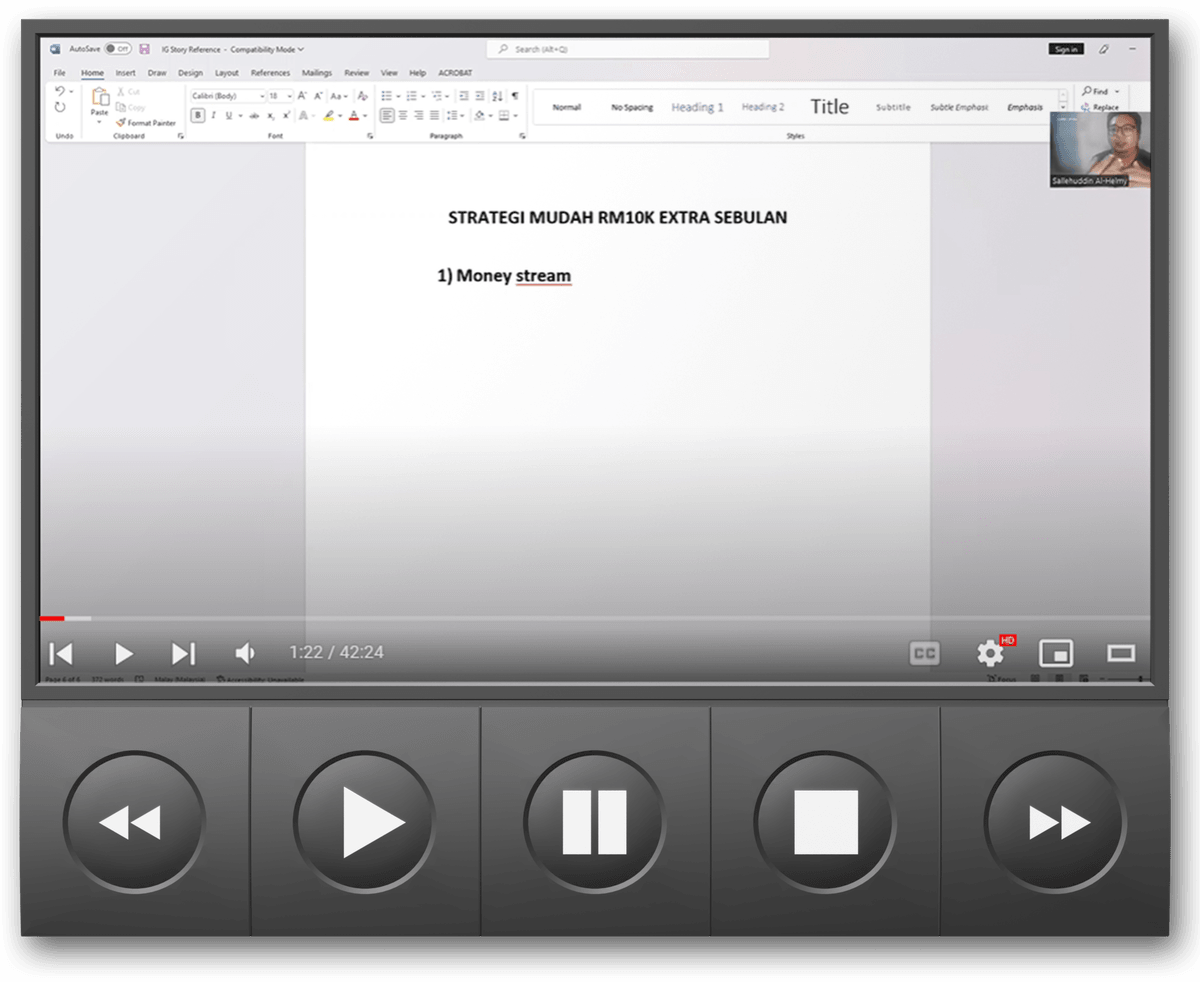Apply the Heading 1 style

[x=697, y=107]
